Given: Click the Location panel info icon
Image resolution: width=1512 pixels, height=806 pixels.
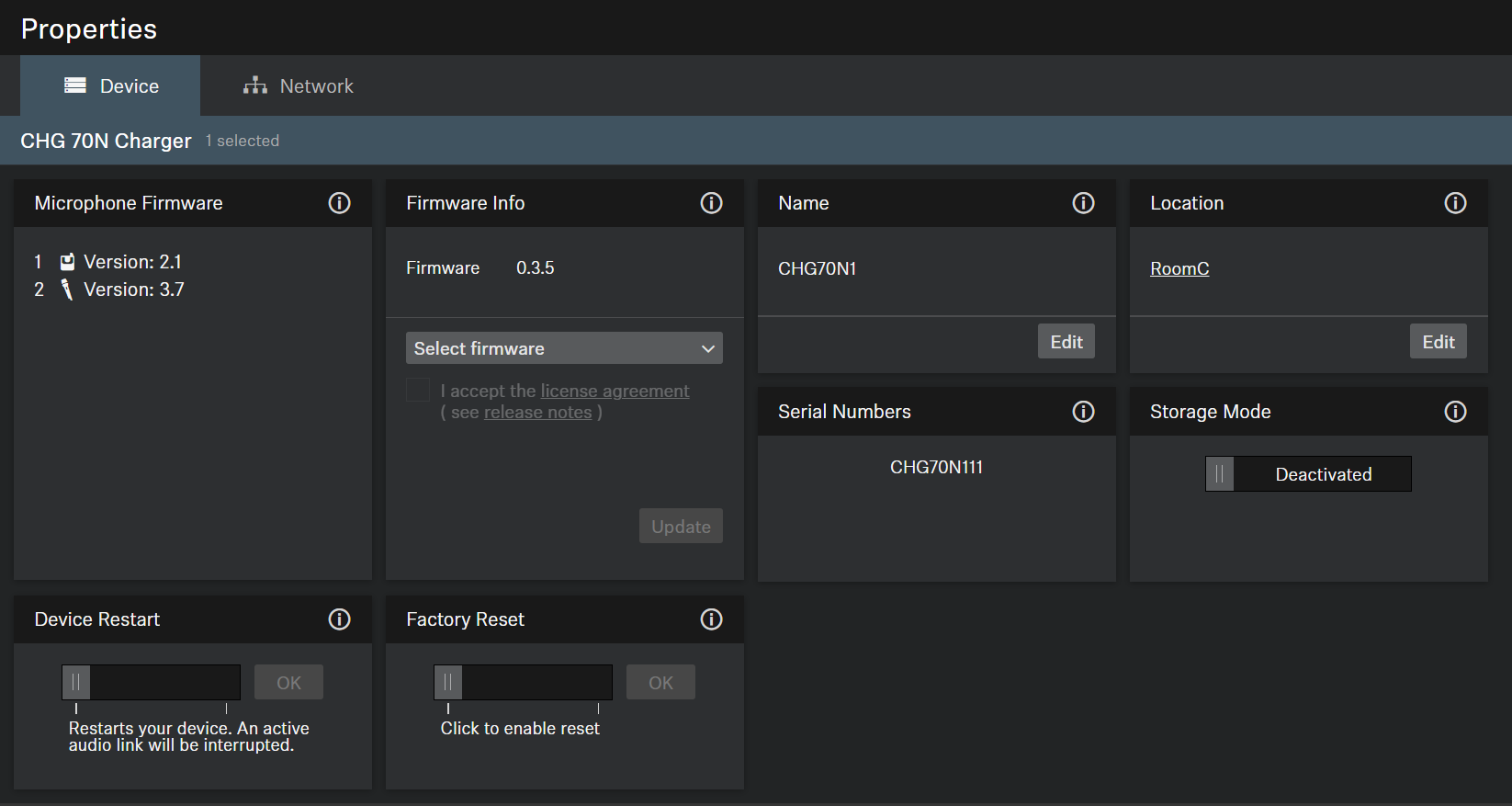Looking at the screenshot, I should click(x=1455, y=203).
